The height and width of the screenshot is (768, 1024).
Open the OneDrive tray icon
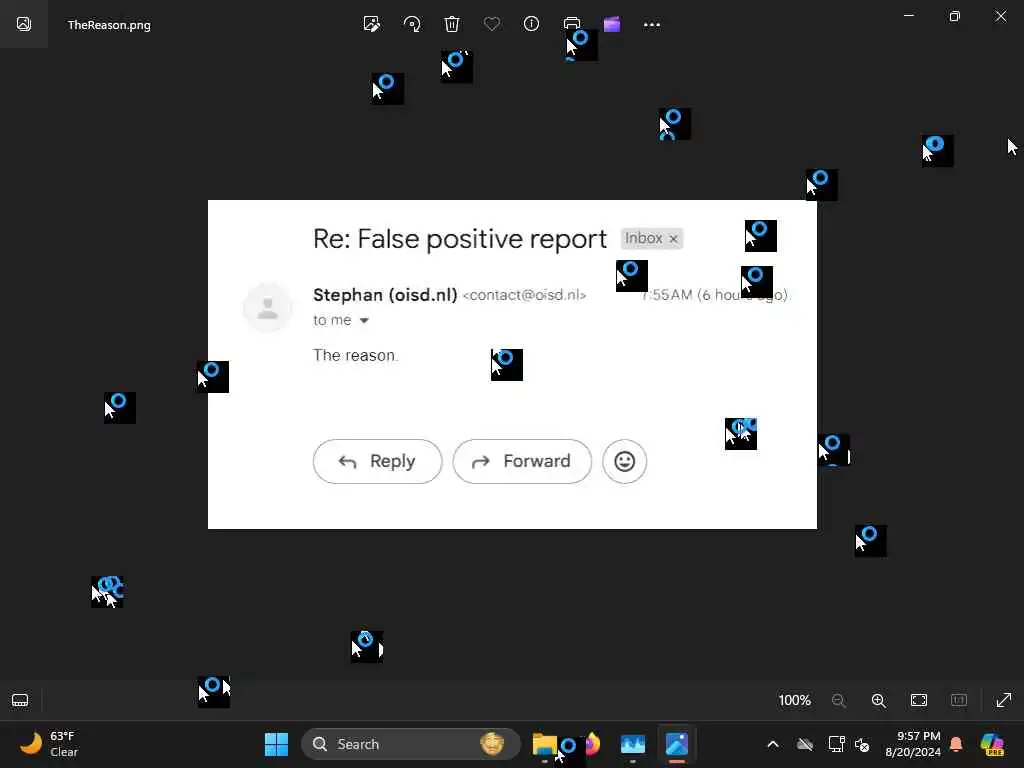click(805, 744)
